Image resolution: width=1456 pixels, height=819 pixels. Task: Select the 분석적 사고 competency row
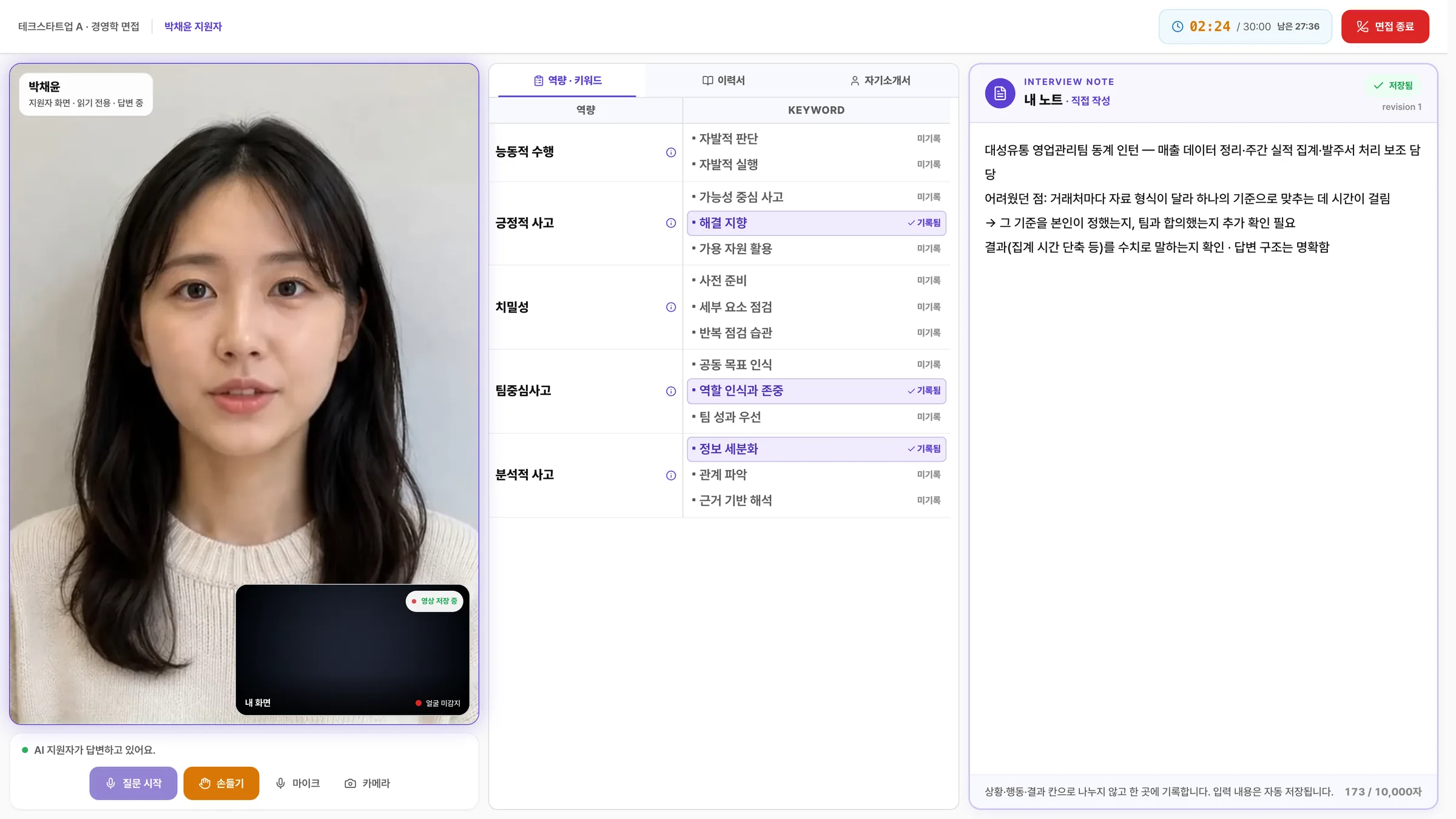pos(585,475)
